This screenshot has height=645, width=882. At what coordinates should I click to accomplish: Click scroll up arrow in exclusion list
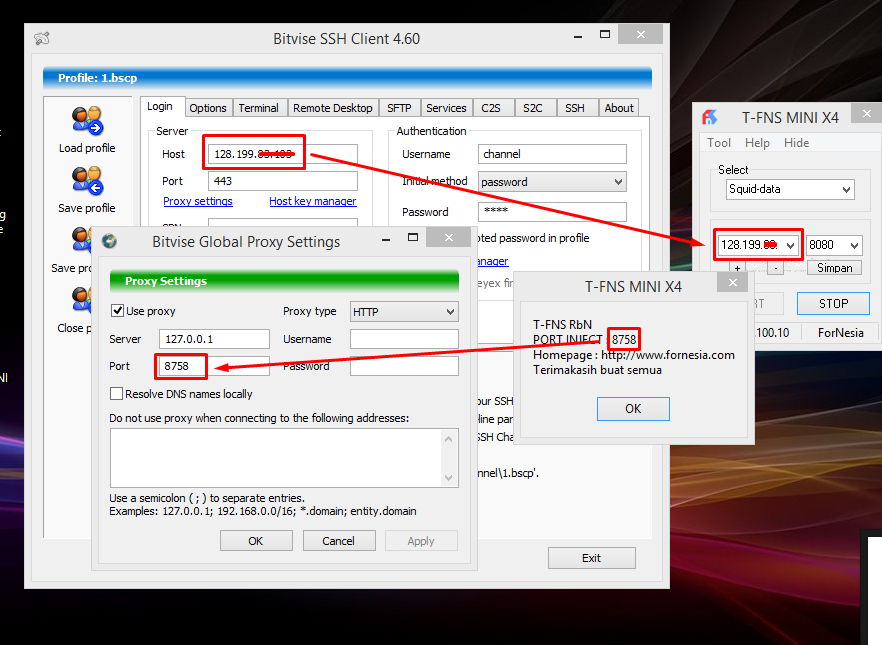click(x=448, y=439)
